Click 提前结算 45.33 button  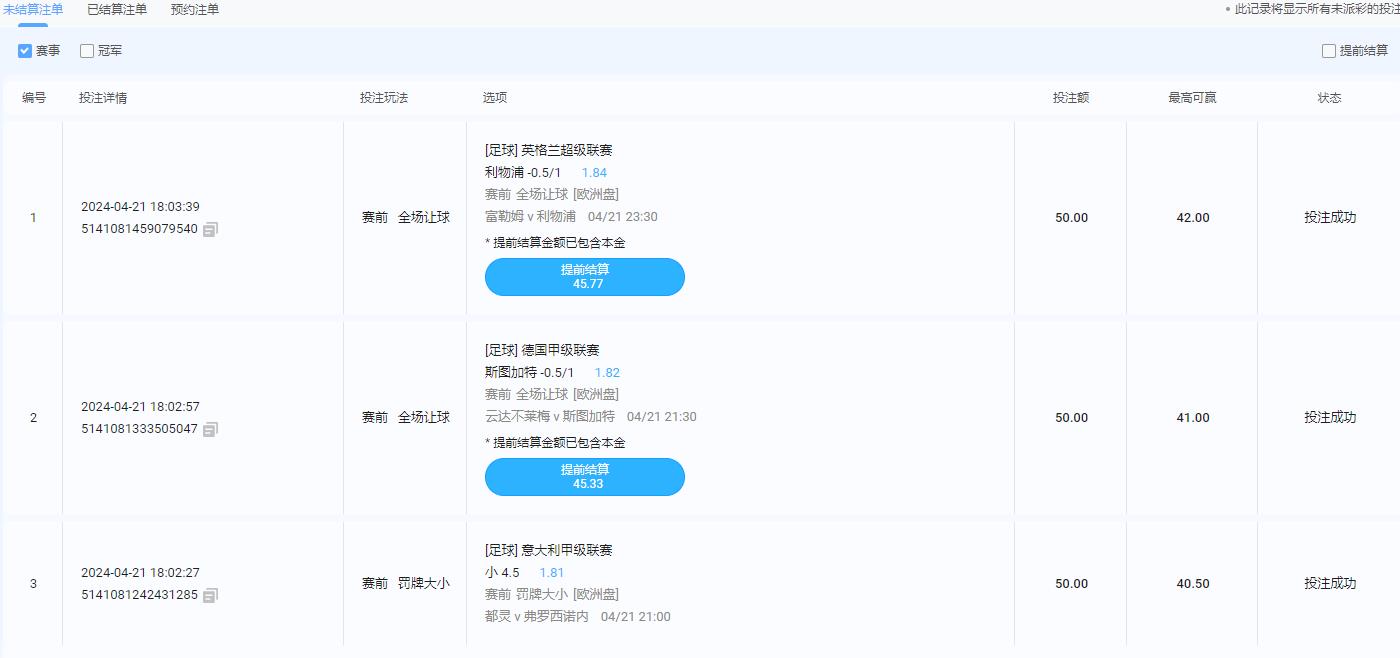point(585,477)
